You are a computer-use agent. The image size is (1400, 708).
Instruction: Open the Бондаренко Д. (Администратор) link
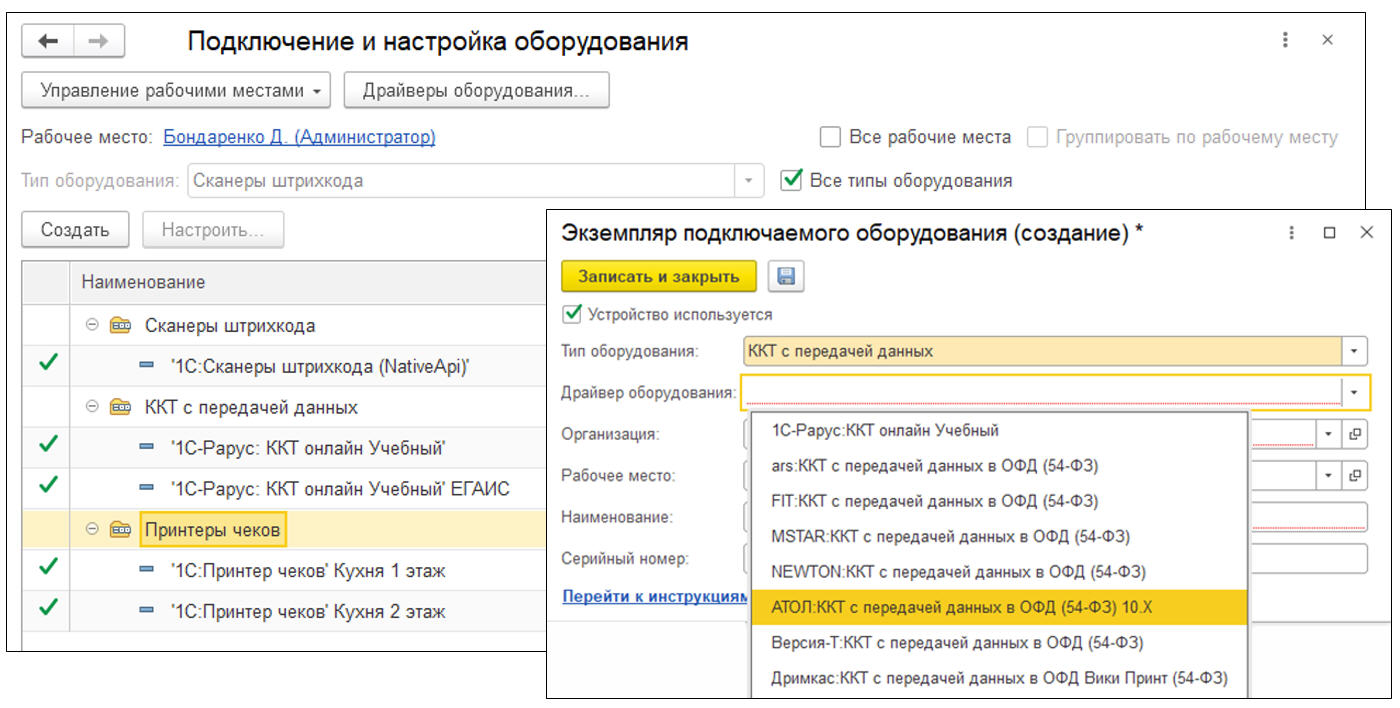pos(299,137)
